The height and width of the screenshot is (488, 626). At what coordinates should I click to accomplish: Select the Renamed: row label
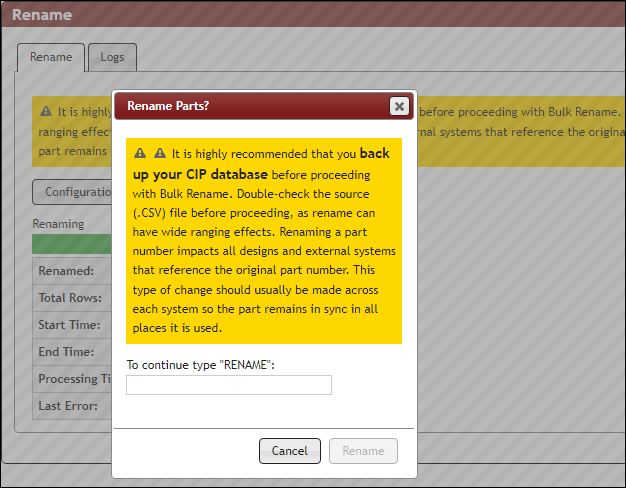66,271
